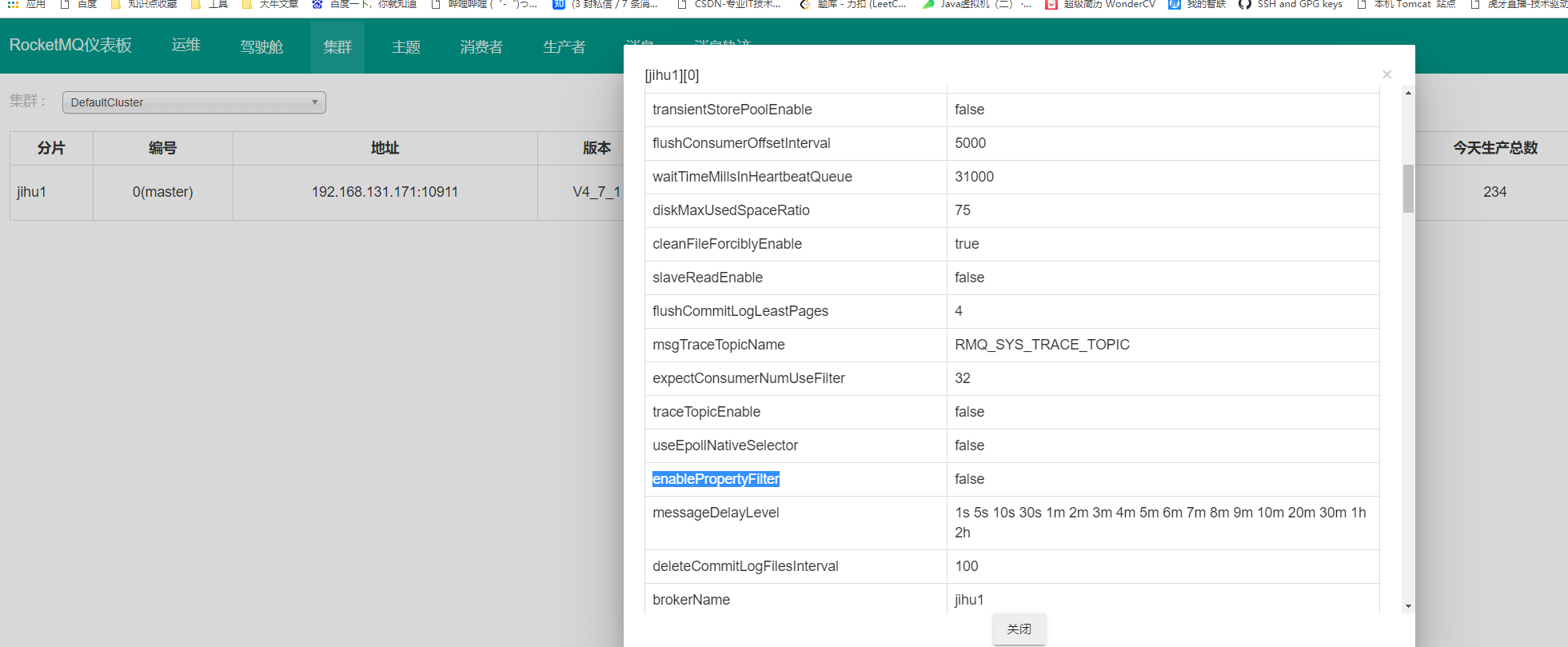Click the RMQ_SYS_TRACE_TOPIC value
The height and width of the screenshot is (647, 1568).
[x=1042, y=345]
